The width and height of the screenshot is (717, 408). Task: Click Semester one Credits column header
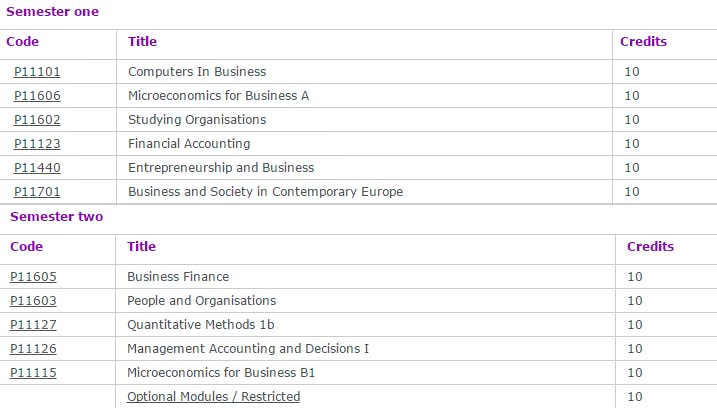[643, 42]
